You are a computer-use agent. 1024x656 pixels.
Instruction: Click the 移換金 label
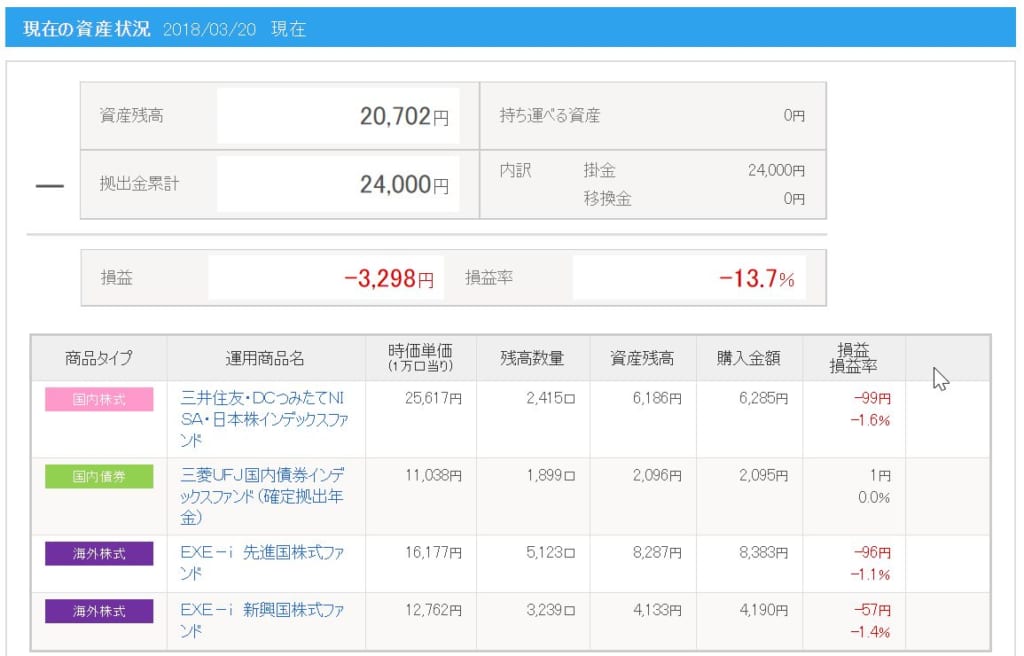click(607, 199)
